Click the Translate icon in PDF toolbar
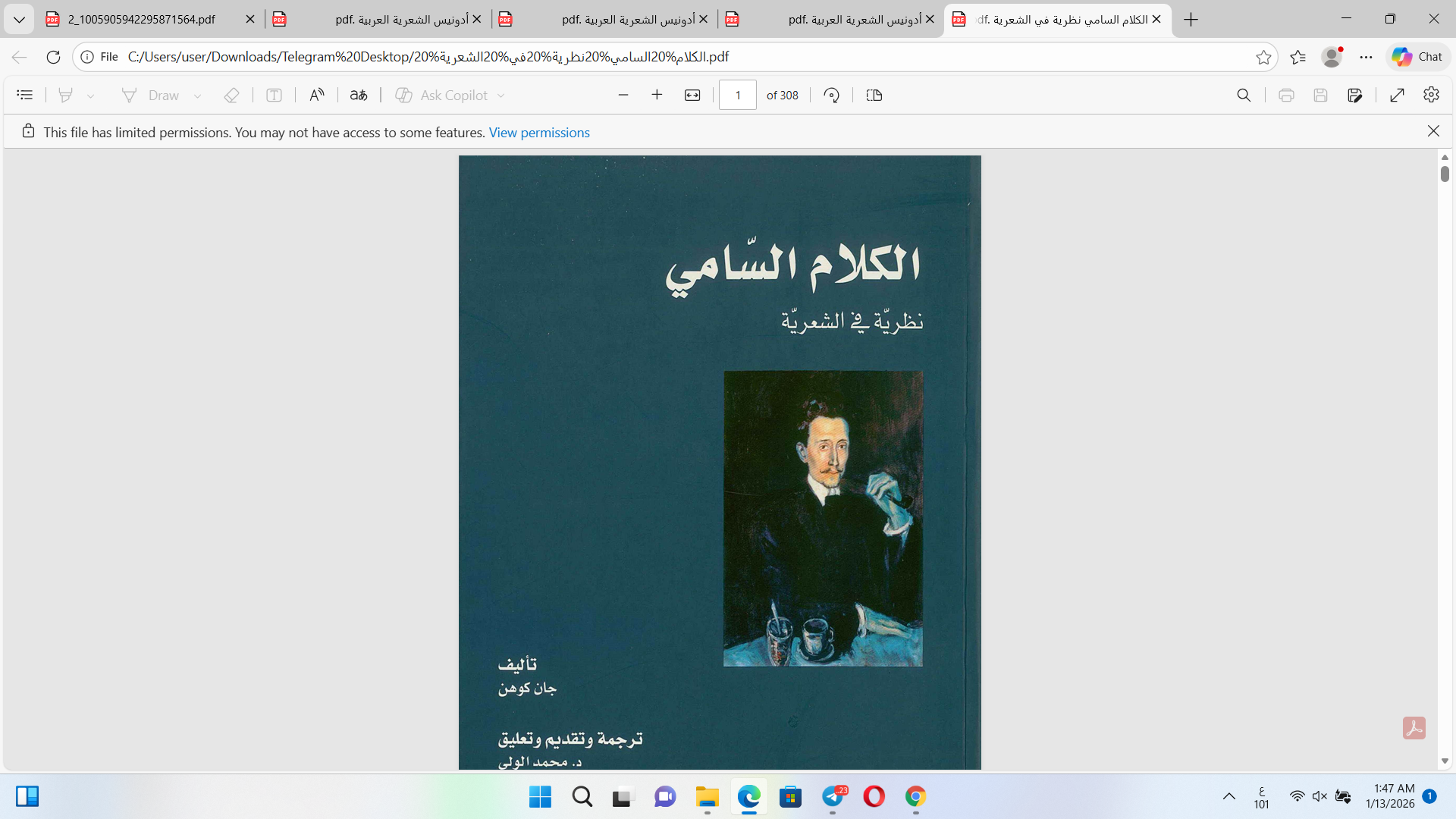This screenshot has width=1456, height=819. coord(359,95)
